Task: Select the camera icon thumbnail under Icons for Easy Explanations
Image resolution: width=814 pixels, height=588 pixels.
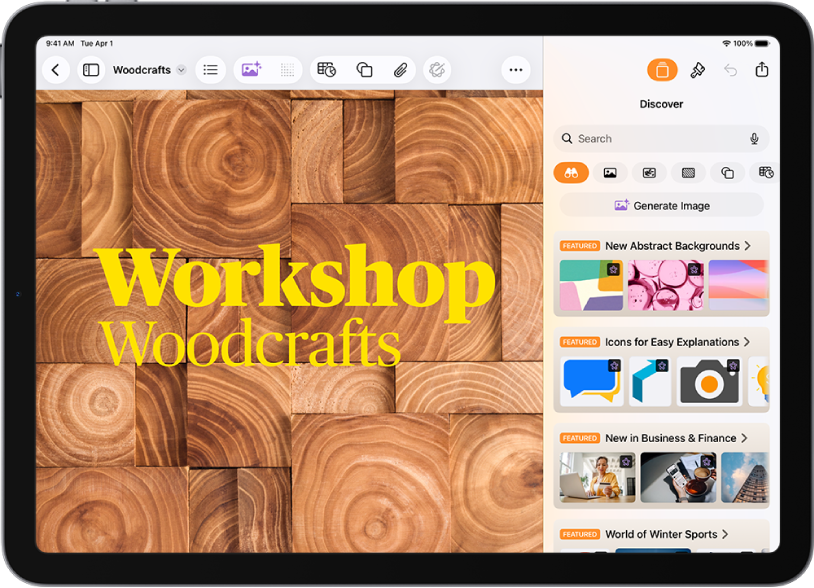Action: point(709,381)
